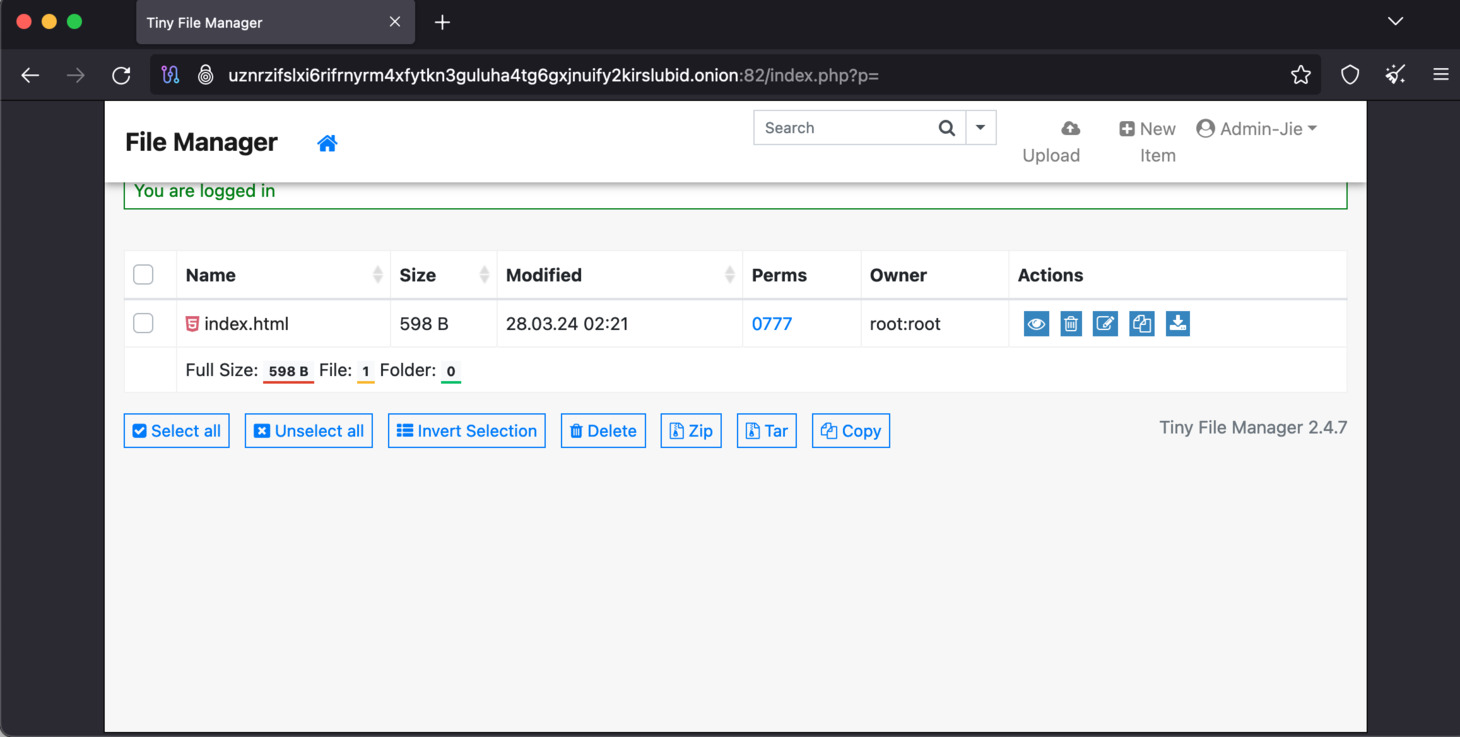Preview index.html with the eye icon

click(1036, 324)
